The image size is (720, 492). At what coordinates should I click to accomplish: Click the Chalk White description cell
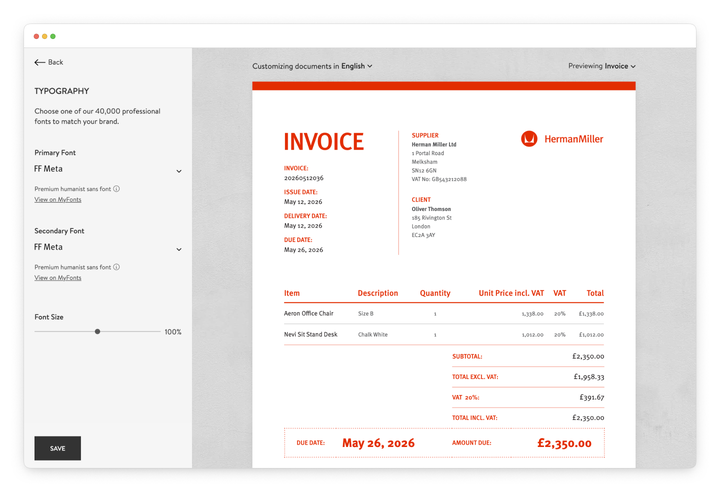[x=373, y=334]
